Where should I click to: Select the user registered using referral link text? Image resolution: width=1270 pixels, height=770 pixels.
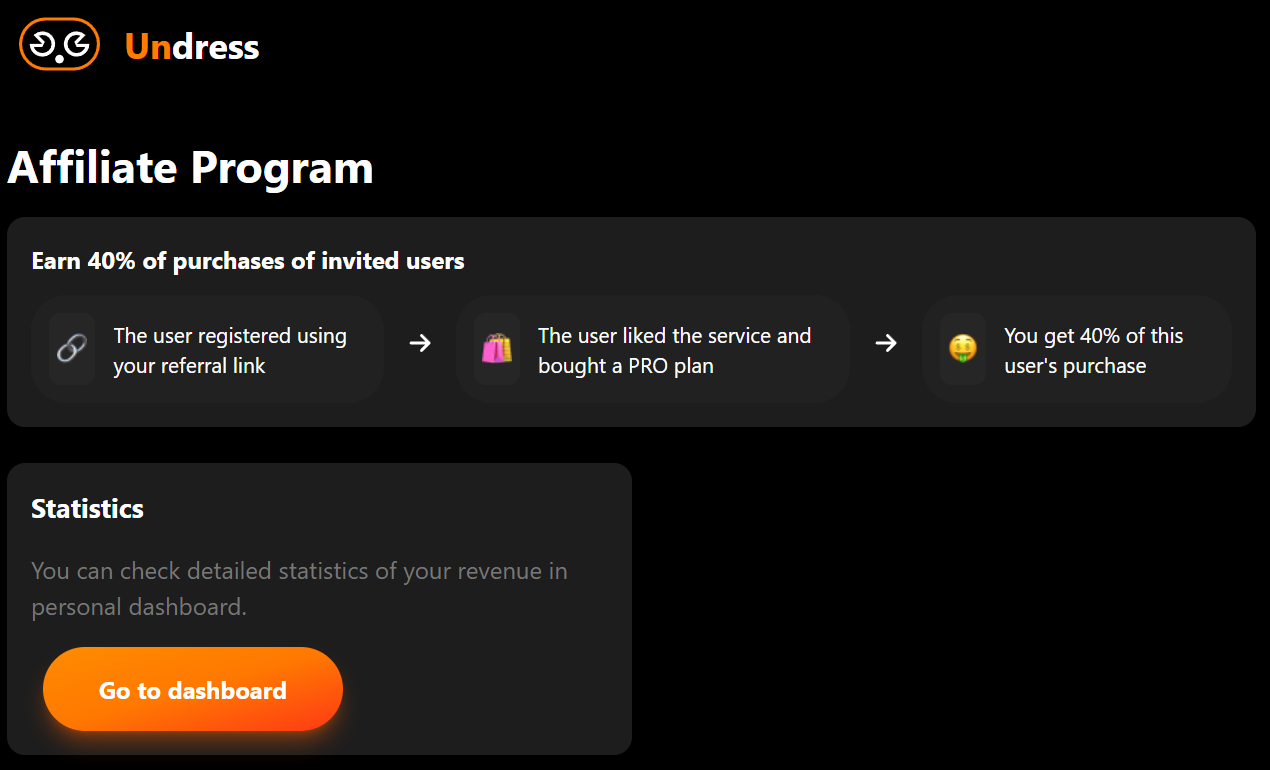[230, 350]
